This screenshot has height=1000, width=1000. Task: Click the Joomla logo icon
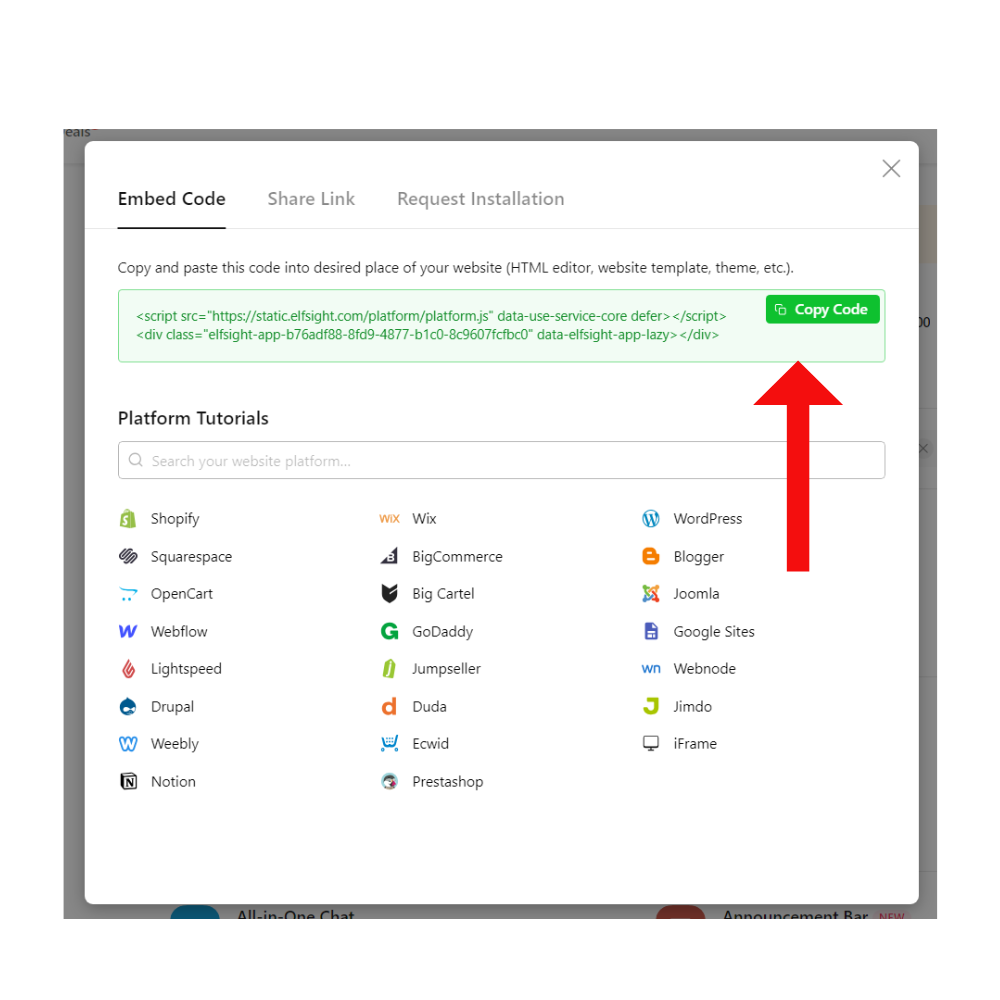click(x=651, y=594)
